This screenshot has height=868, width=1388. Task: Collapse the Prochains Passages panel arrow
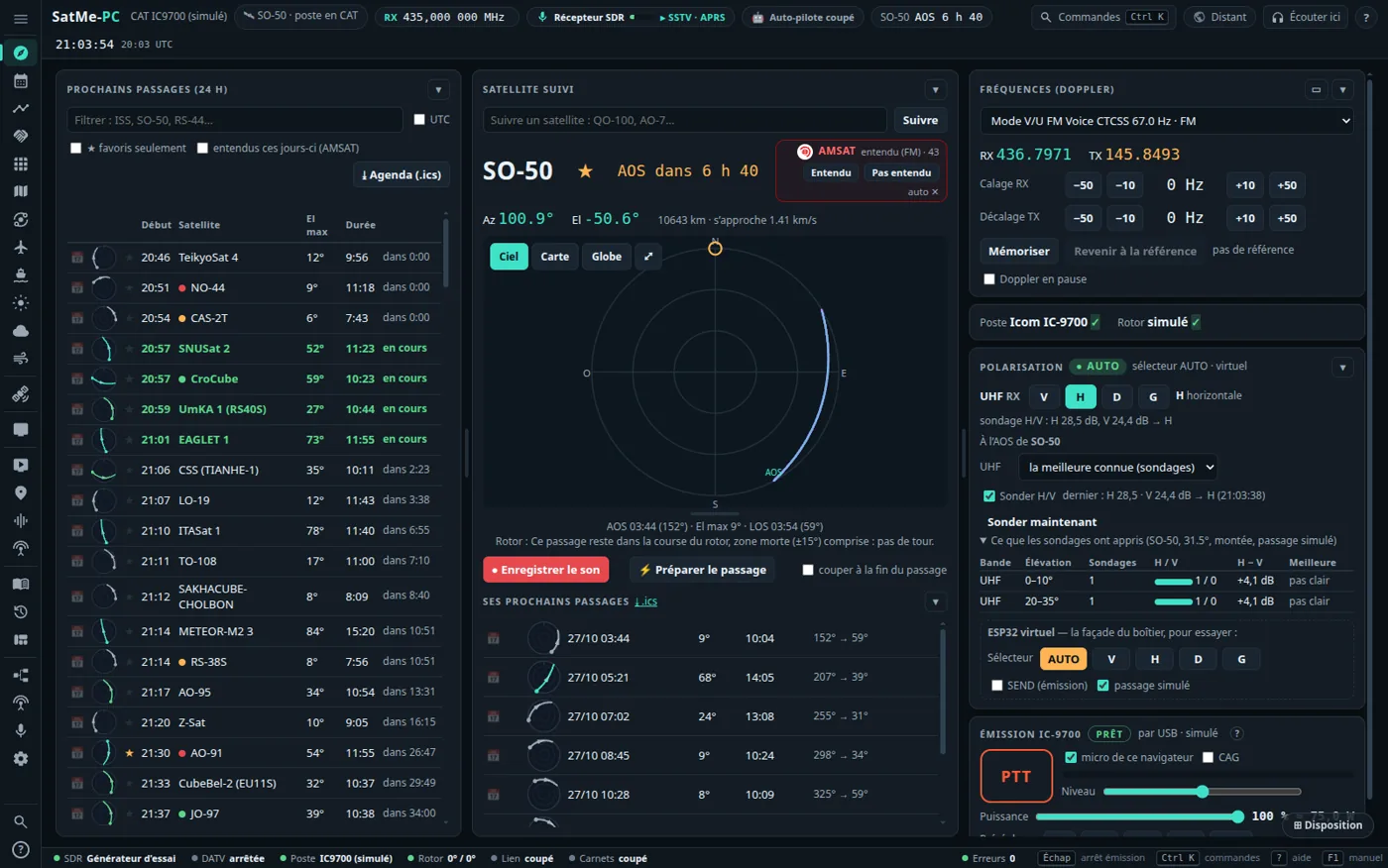(x=438, y=89)
